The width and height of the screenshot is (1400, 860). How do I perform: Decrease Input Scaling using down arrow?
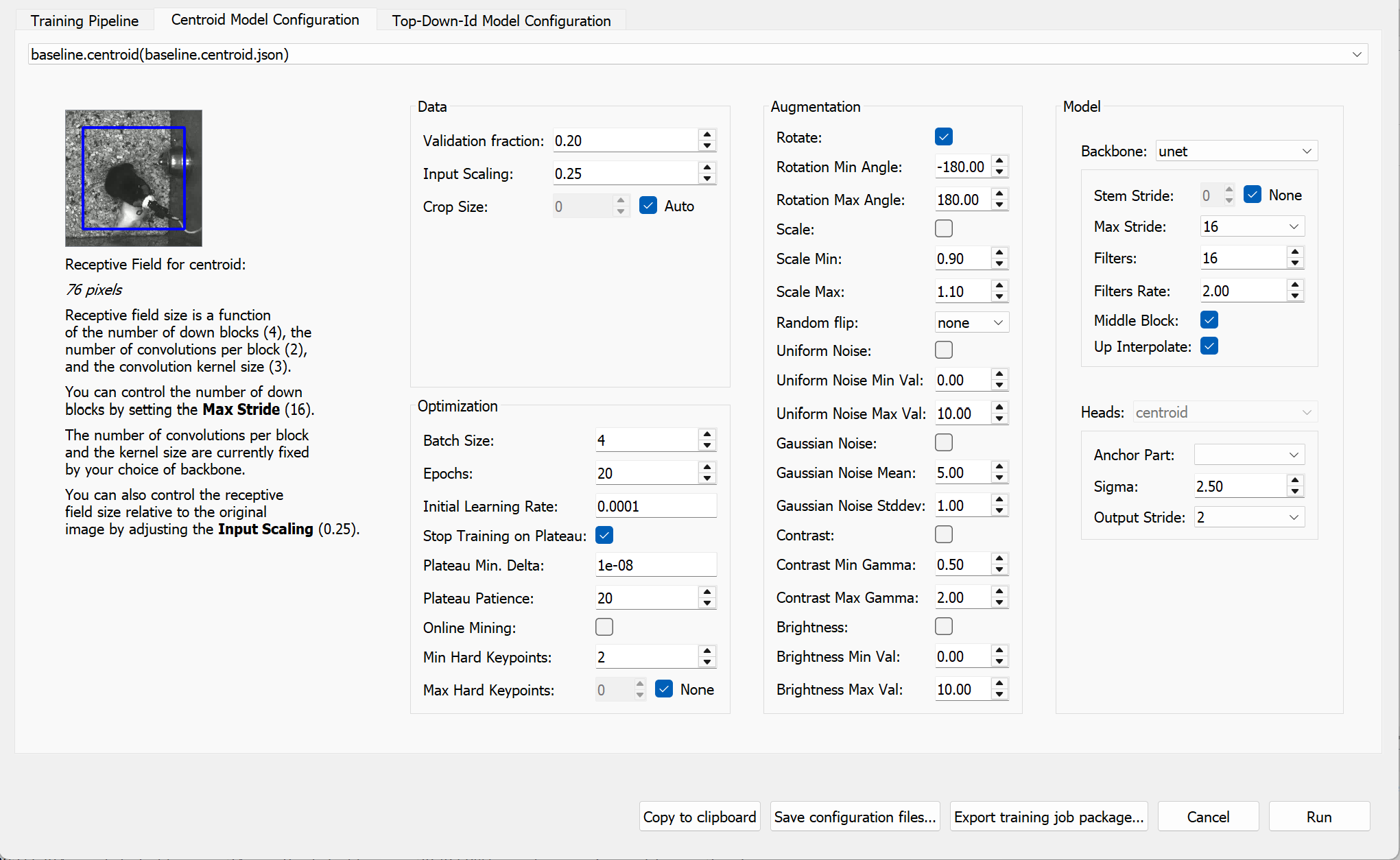(x=707, y=180)
